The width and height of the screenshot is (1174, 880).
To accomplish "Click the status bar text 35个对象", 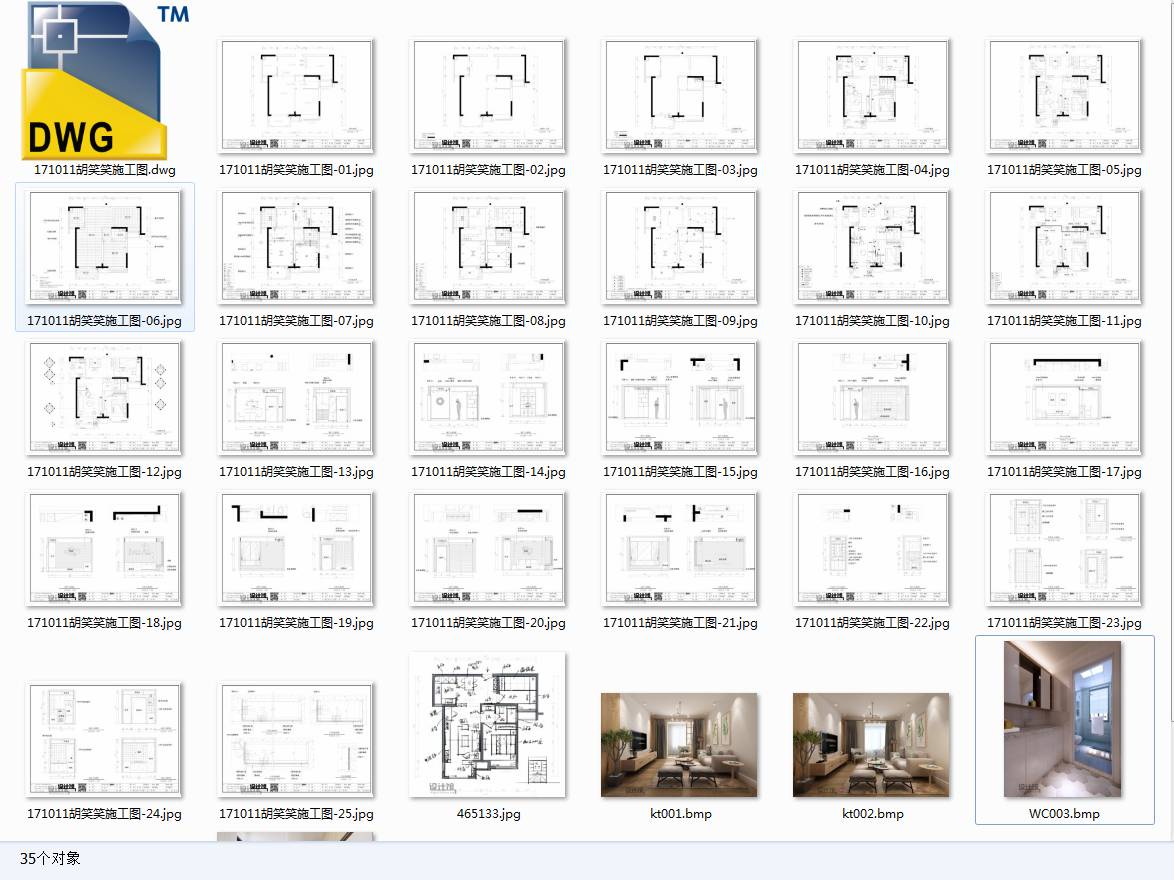I will click(49, 858).
